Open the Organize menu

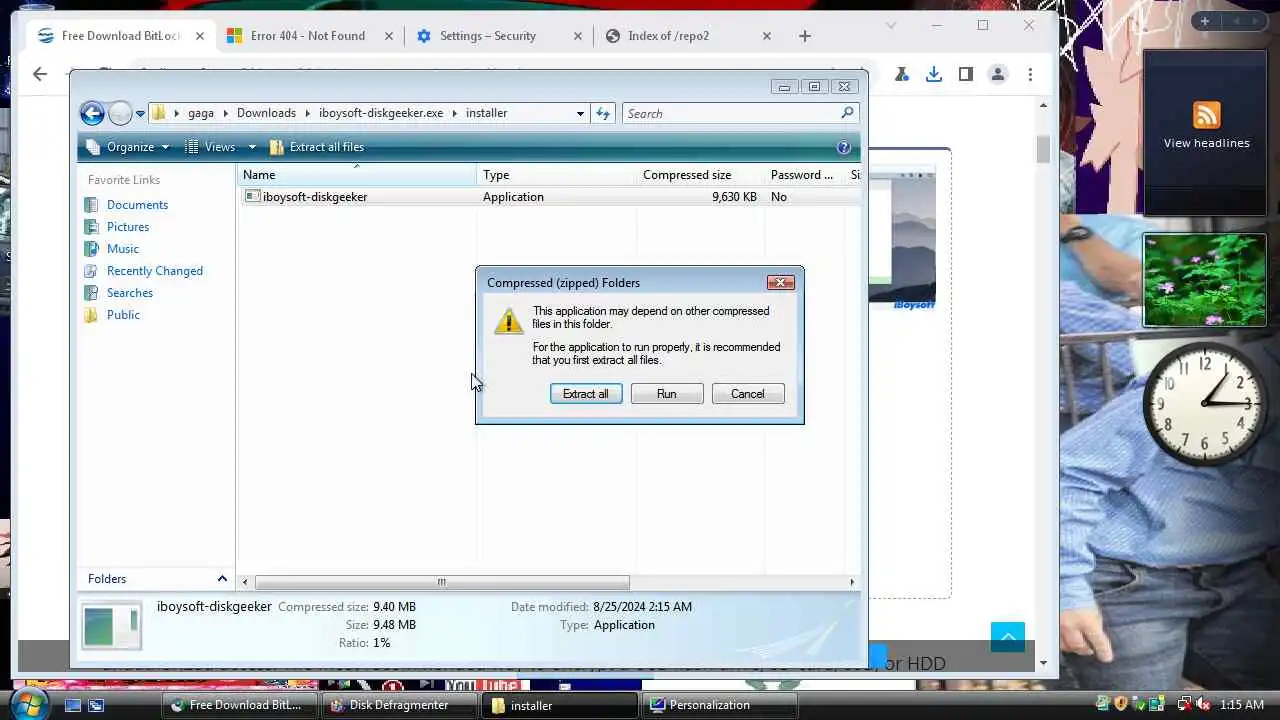click(128, 147)
